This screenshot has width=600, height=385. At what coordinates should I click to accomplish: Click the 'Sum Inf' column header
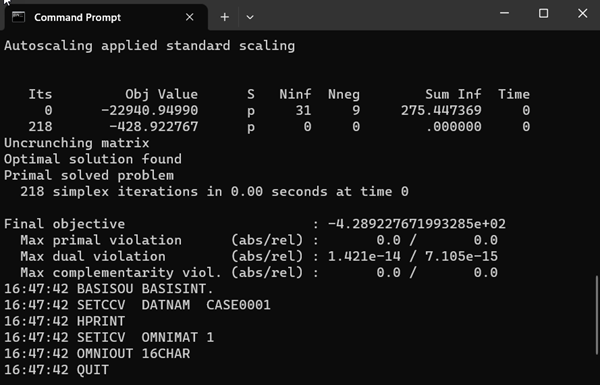tap(453, 95)
